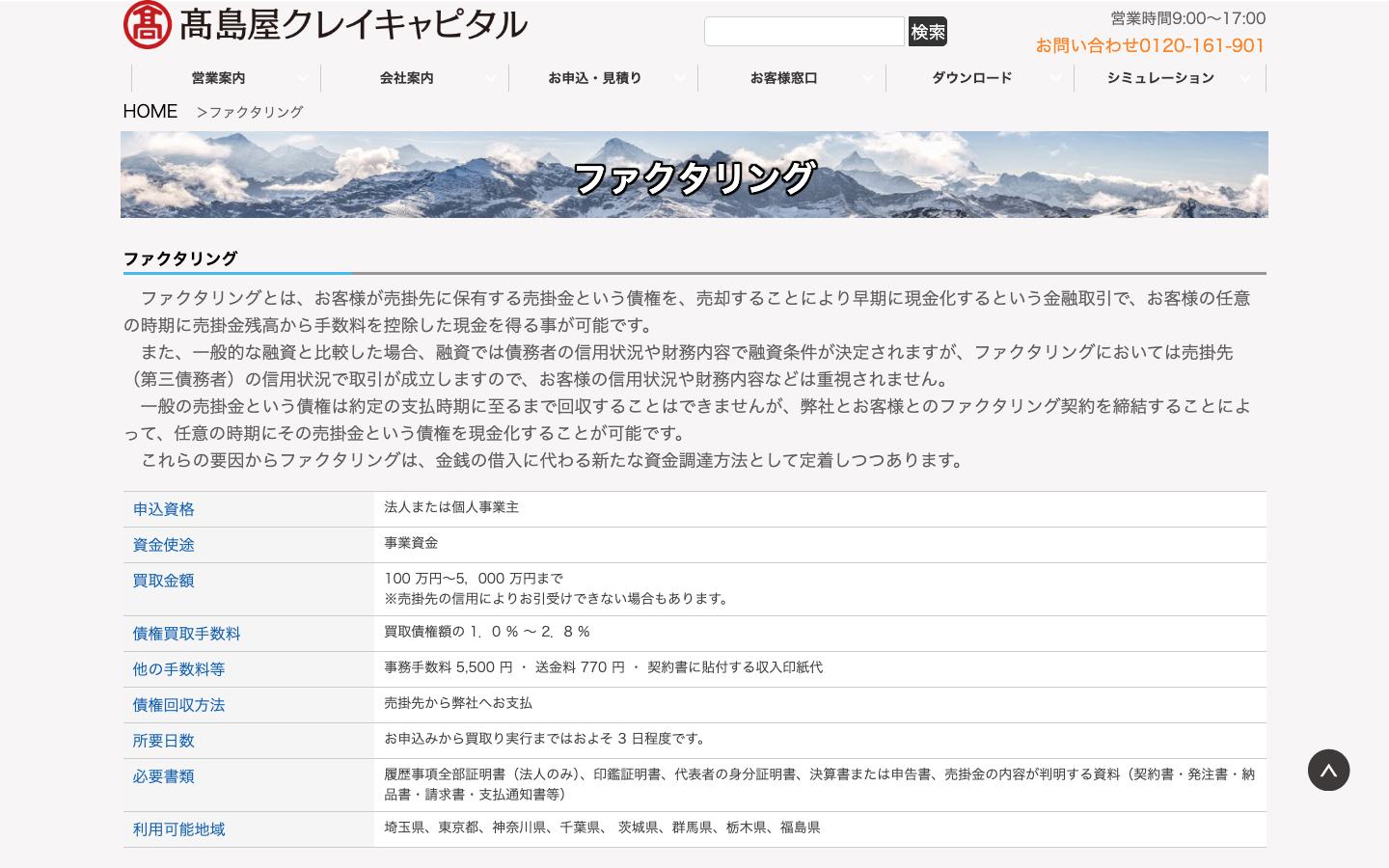The height and width of the screenshot is (868, 1389).
Task: Click the ファクタリング mountain banner image
Action: [x=694, y=175]
